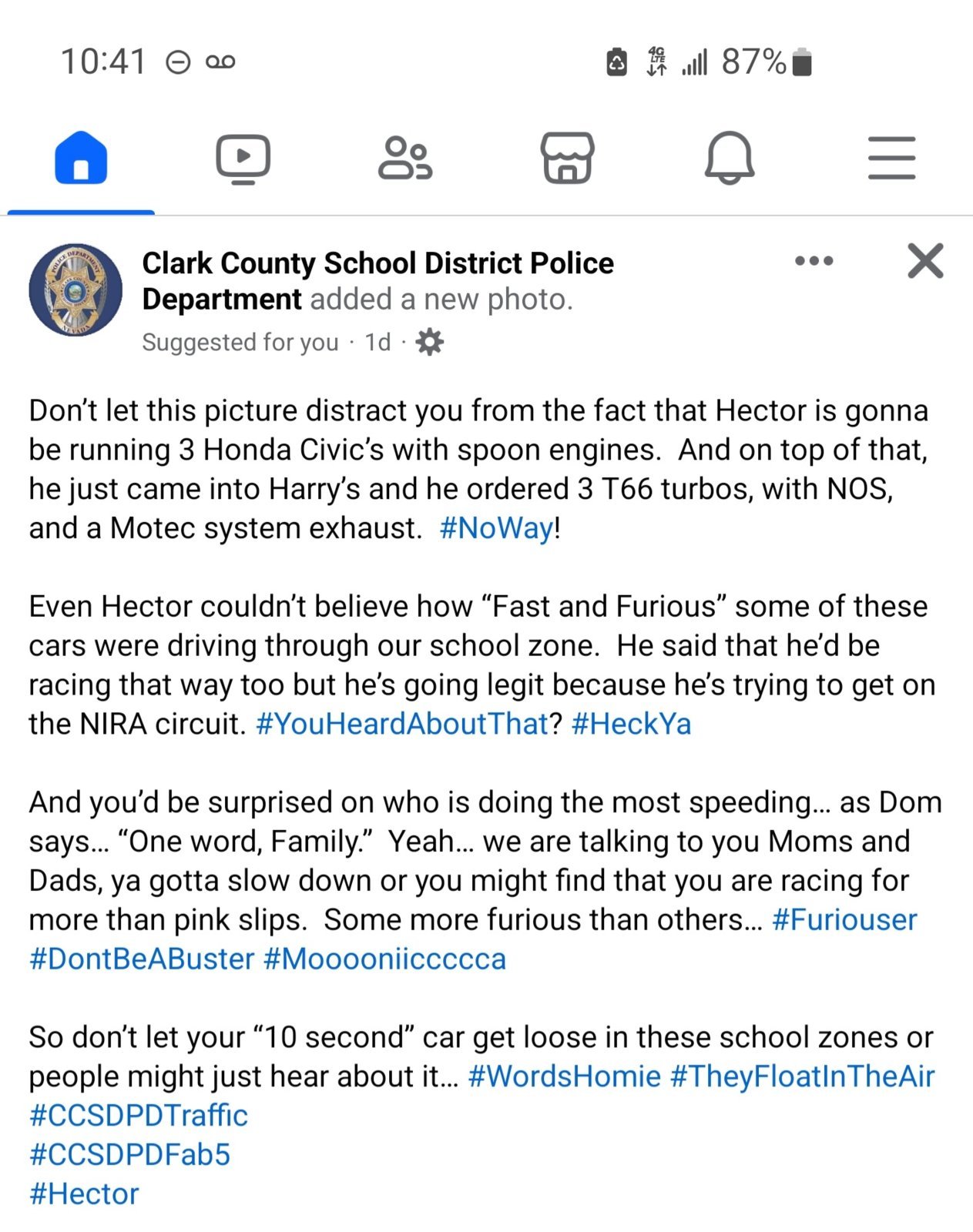Screen dimensions: 973x1232
Task: Open the Notifications bell icon
Action: (730, 158)
